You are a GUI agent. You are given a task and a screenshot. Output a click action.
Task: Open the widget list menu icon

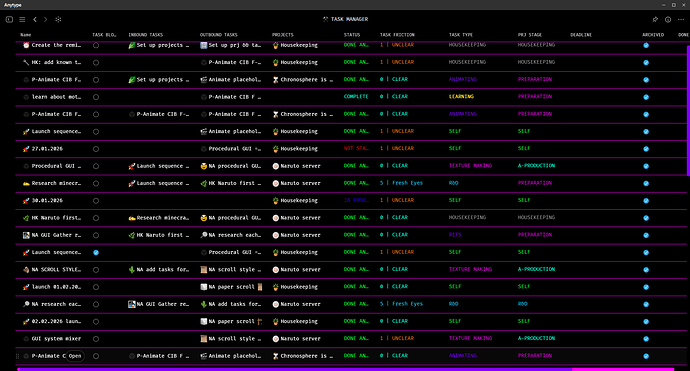pos(22,19)
